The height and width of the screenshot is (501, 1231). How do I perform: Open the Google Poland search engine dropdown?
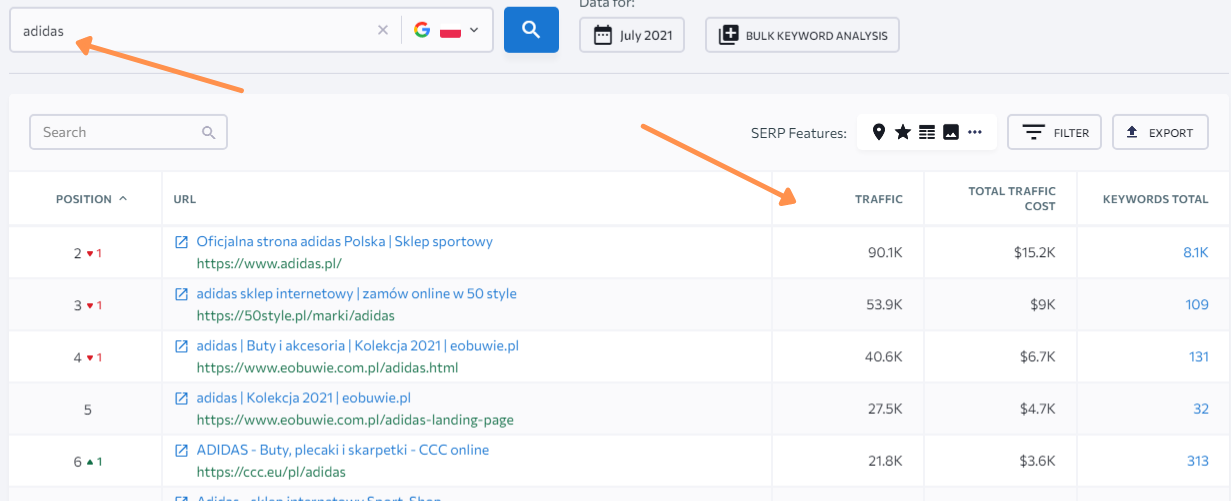pyautogui.click(x=447, y=30)
